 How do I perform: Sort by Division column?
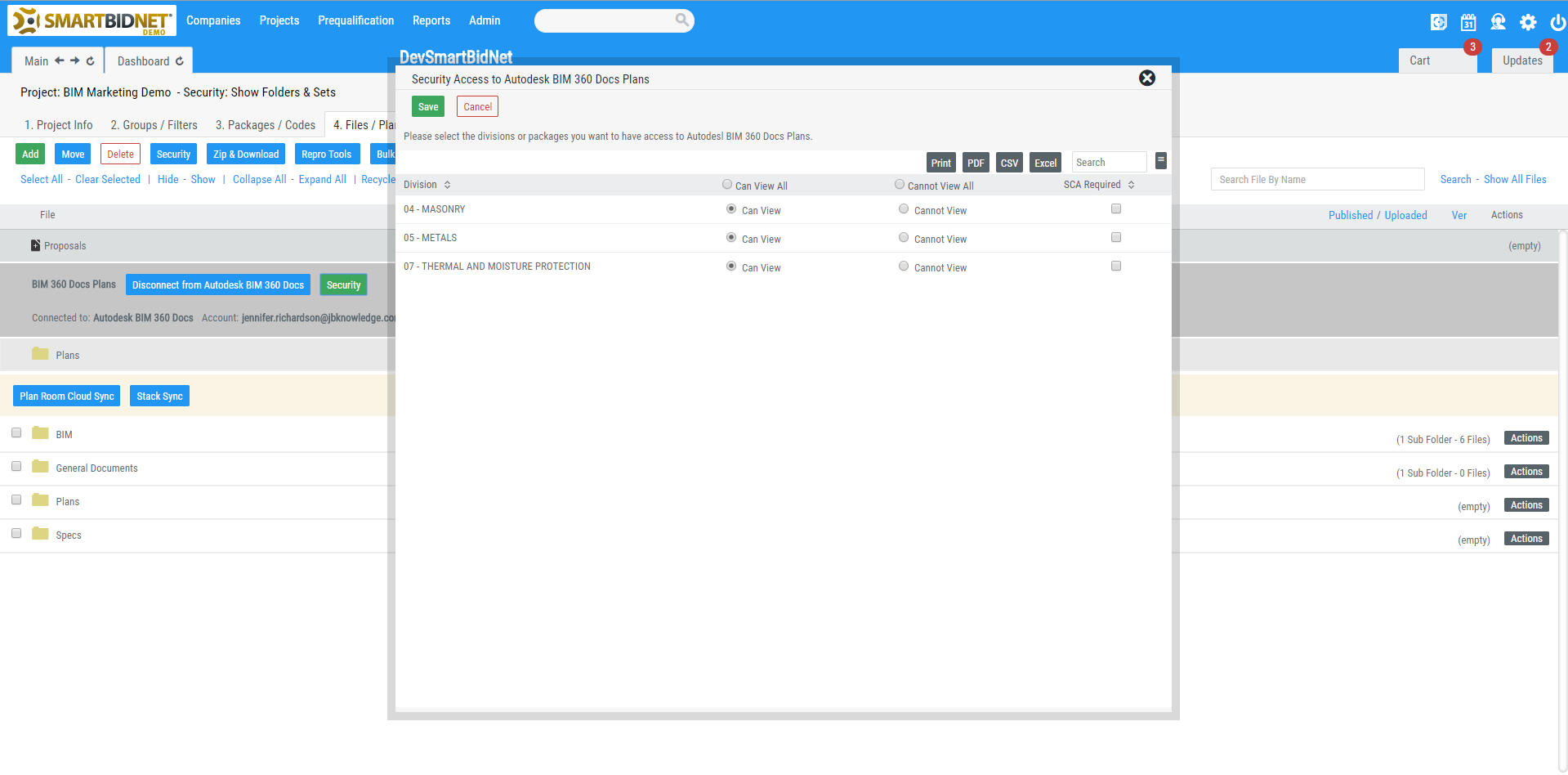(427, 185)
